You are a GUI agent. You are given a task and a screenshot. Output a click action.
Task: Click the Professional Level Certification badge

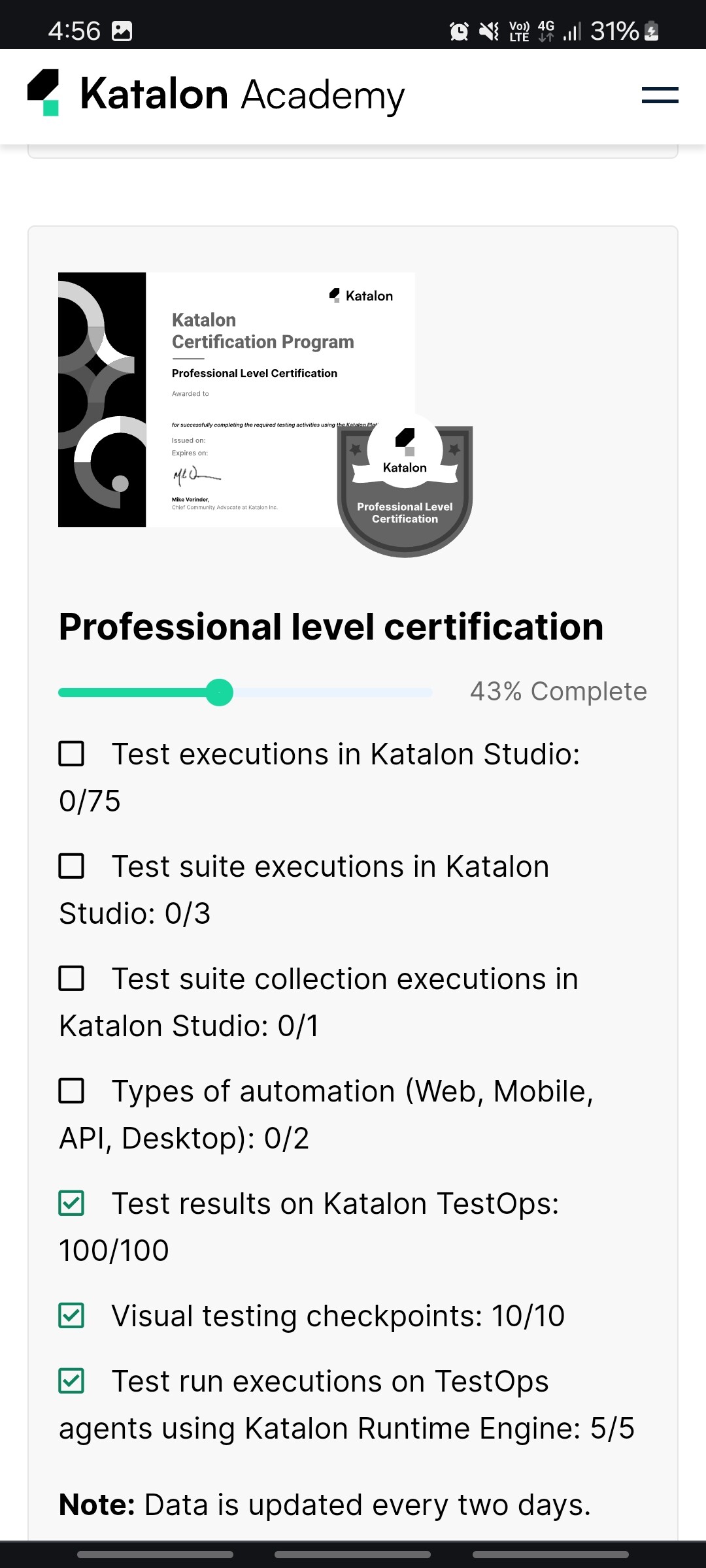[405, 485]
